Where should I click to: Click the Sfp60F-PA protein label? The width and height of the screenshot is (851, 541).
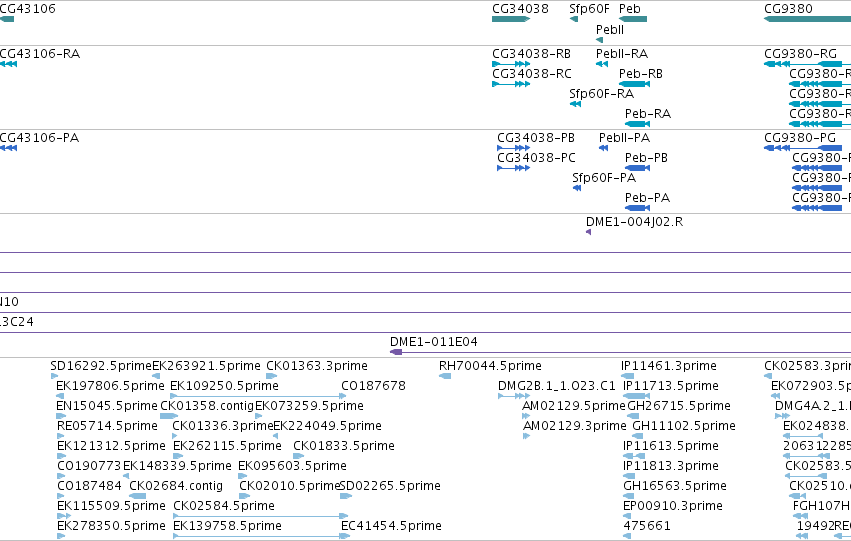point(604,178)
